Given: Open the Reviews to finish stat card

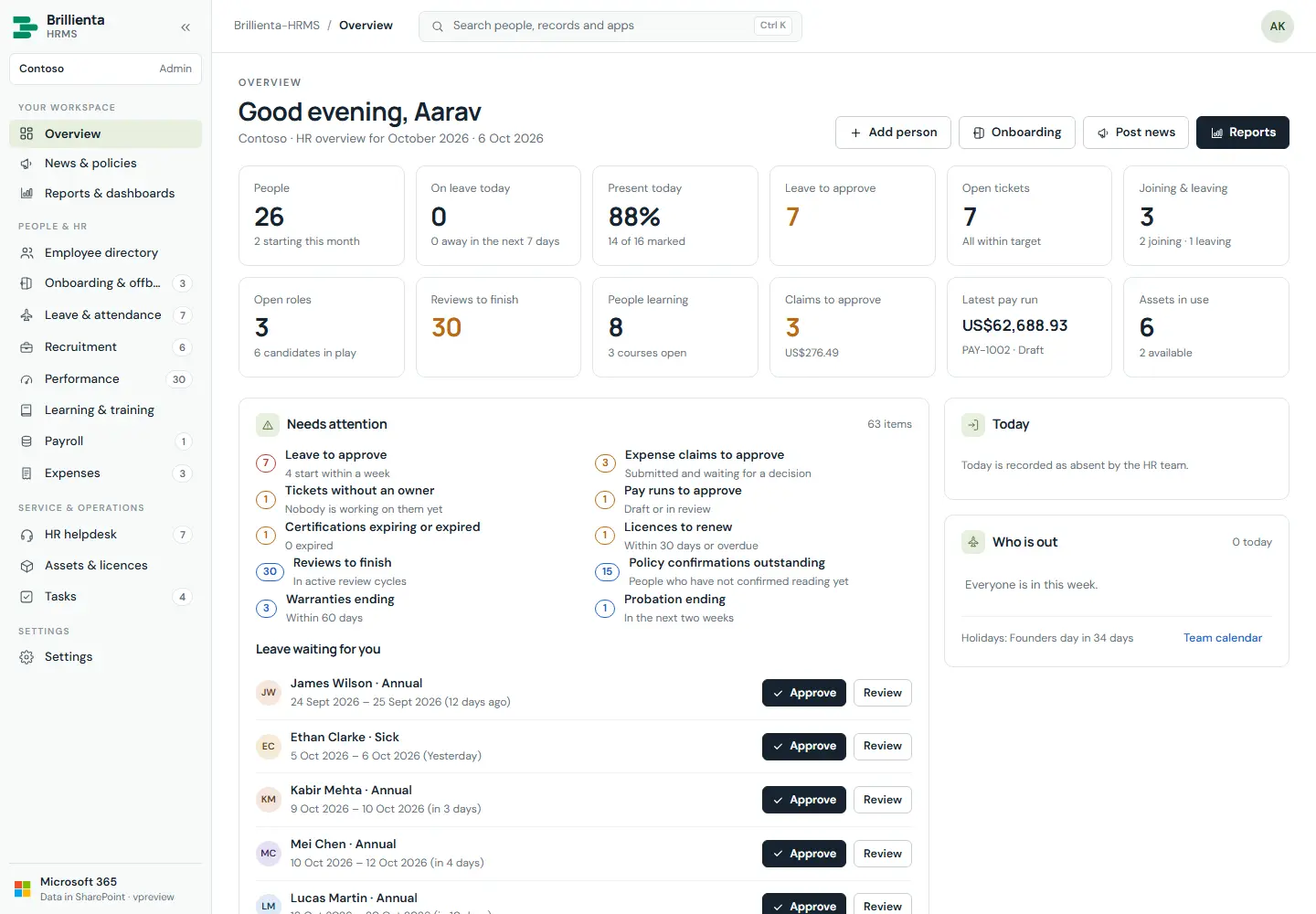Looking at the screenshot, I should pyautogui.click(x=498, y=327).
